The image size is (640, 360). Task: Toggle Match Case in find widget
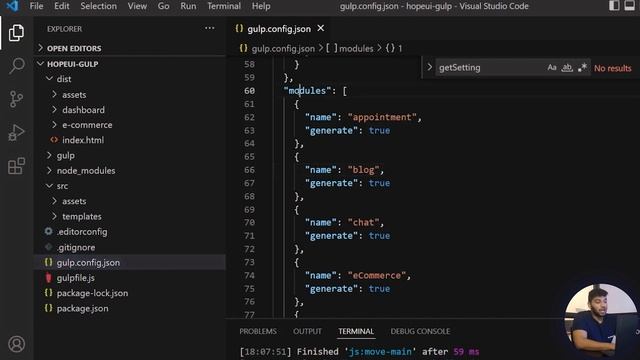(x=552, y=68)
